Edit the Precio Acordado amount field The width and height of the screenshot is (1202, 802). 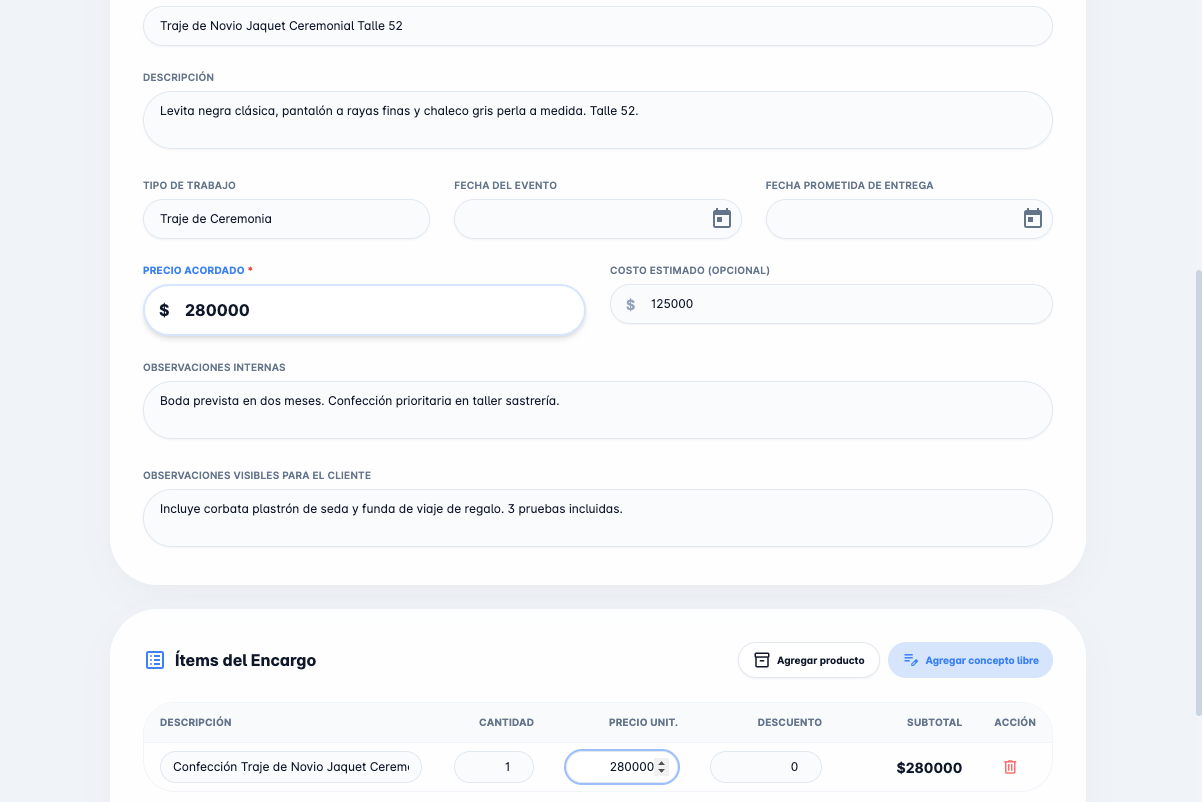364,310
